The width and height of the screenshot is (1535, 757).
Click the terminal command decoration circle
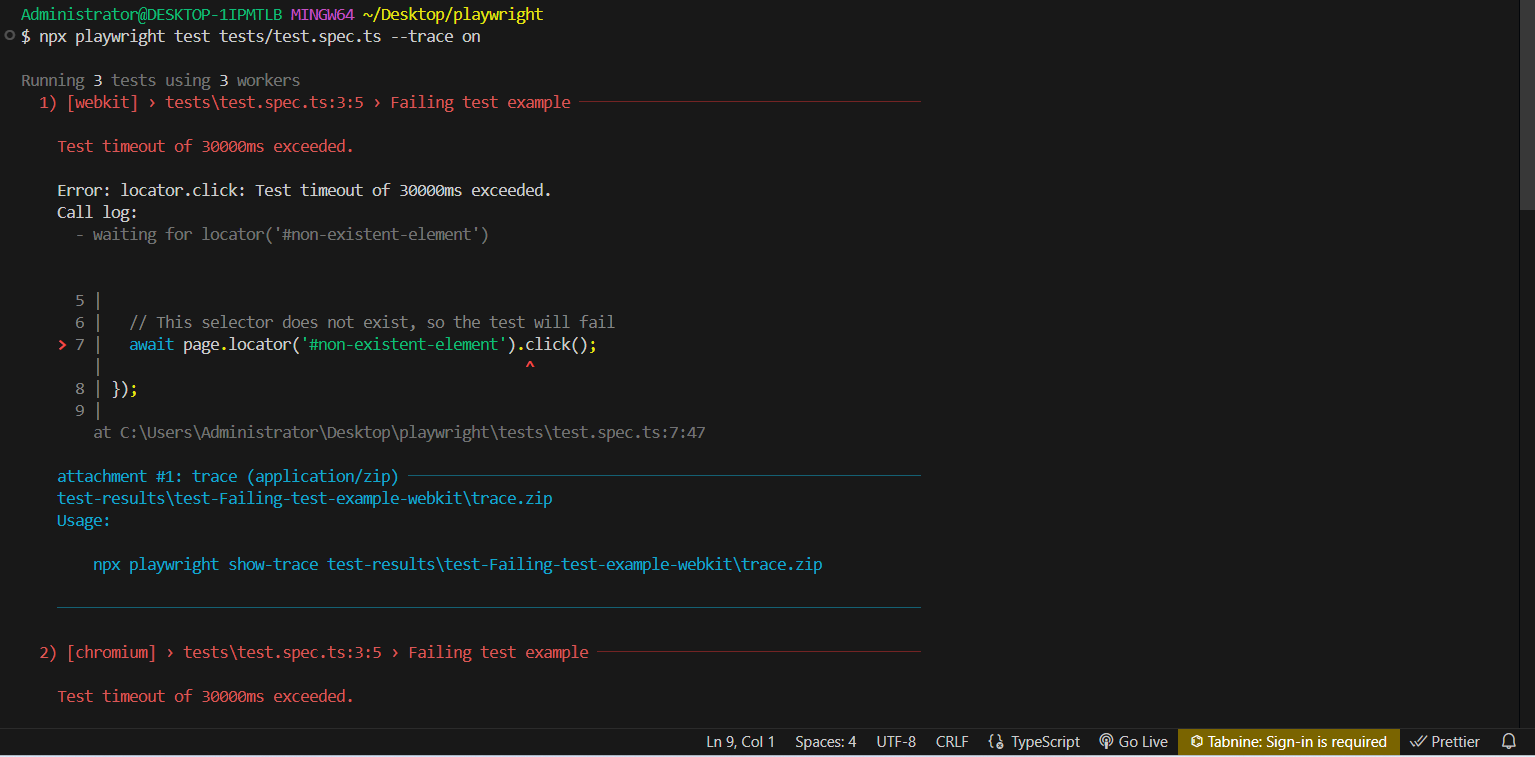[10, 36]
